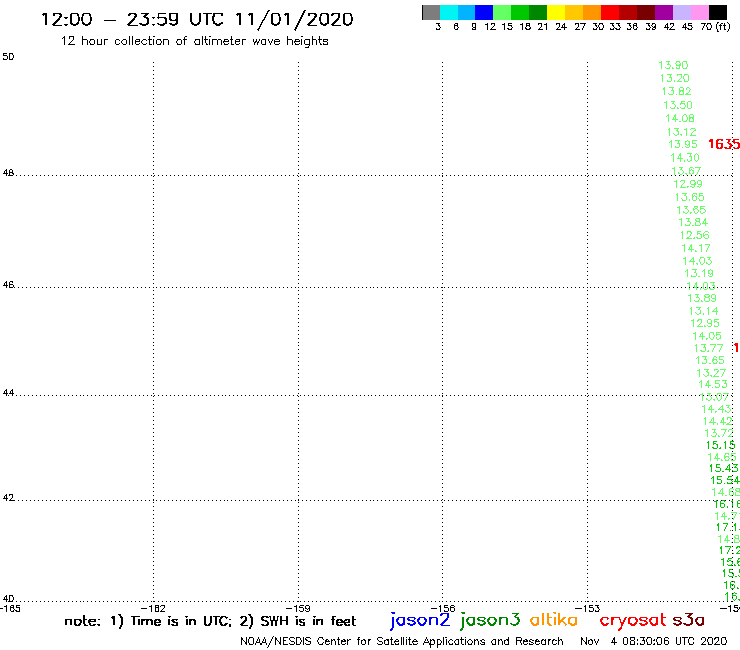This screenshot has height=650, width=740.
Task: Click the subtitle '12 hour collection of altimeter wave heights'
Action: click(194, 41)
